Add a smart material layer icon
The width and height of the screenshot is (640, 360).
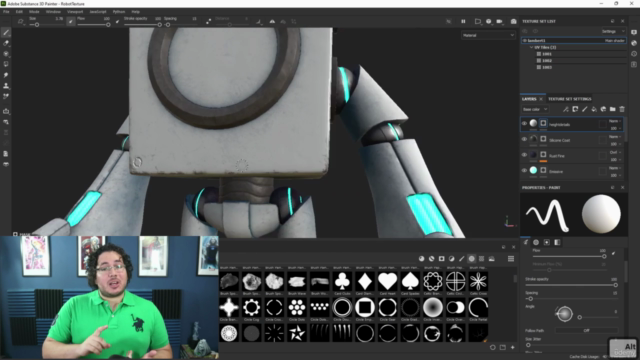pyautogui.click(x=603, y=109)
